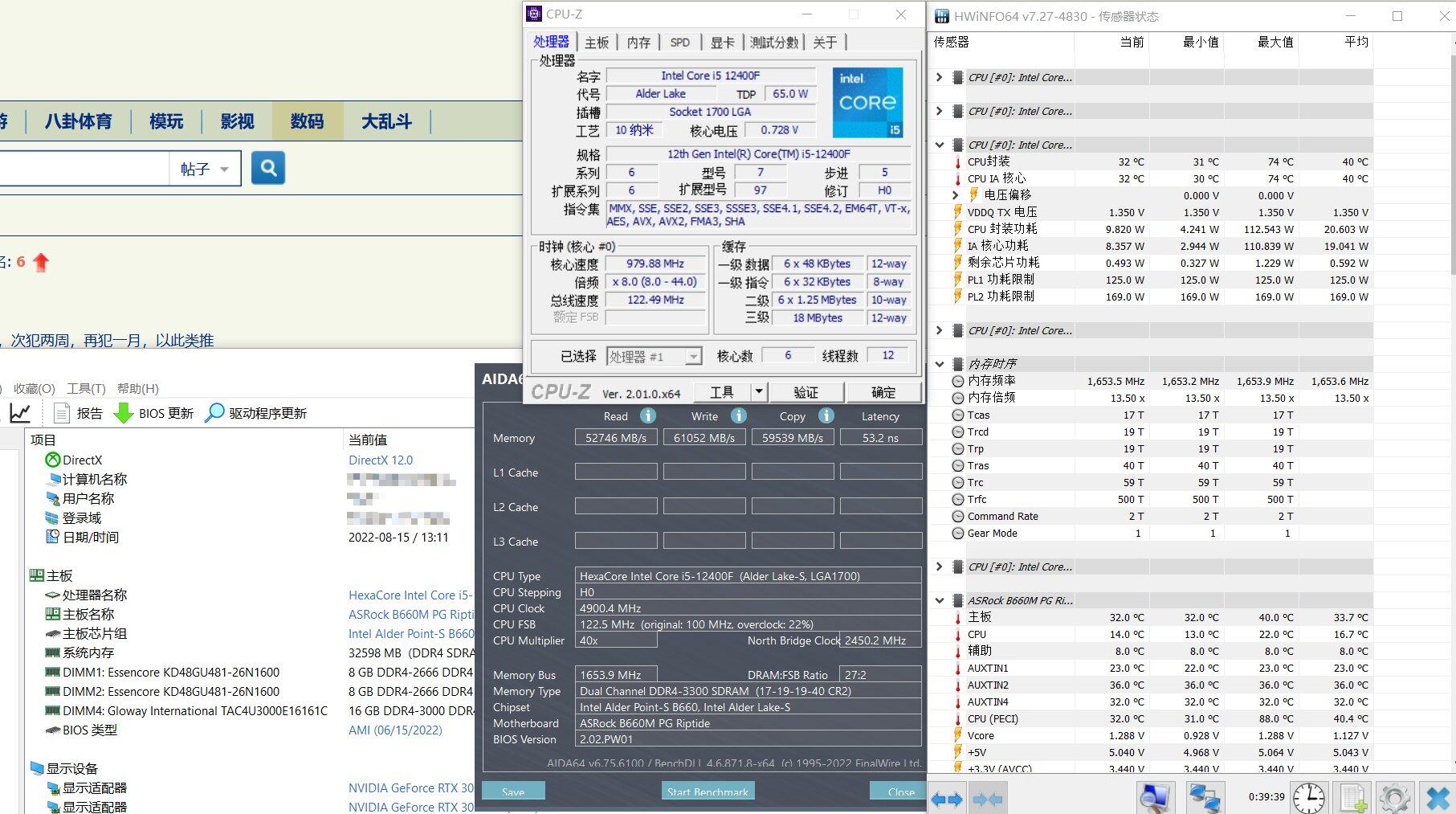The height and width of the screenshot is (814, 1456).
Task: Collapse the 内存时序 sensor group
Action: click(x=940, y=364)
